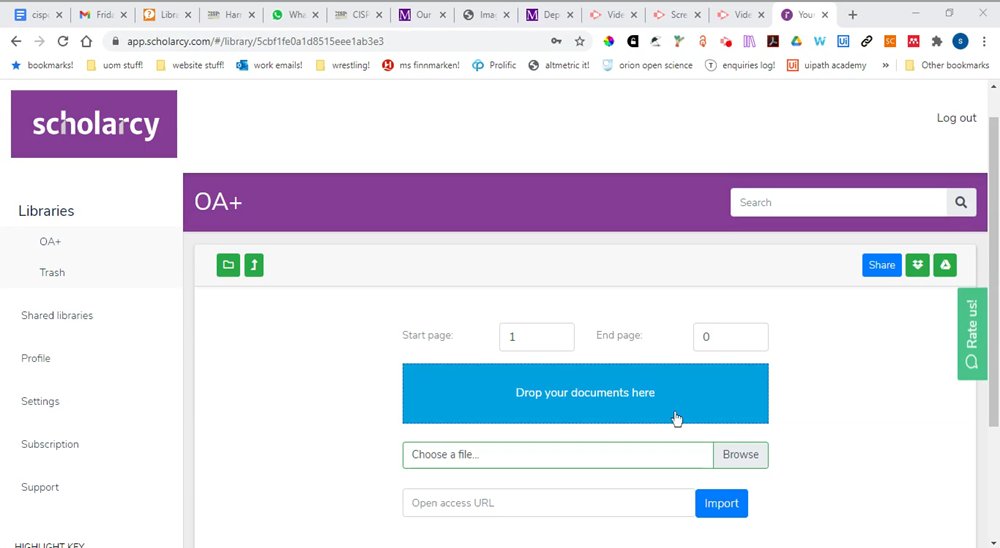Click the Prolific bookmark

(x=494, y=65)
